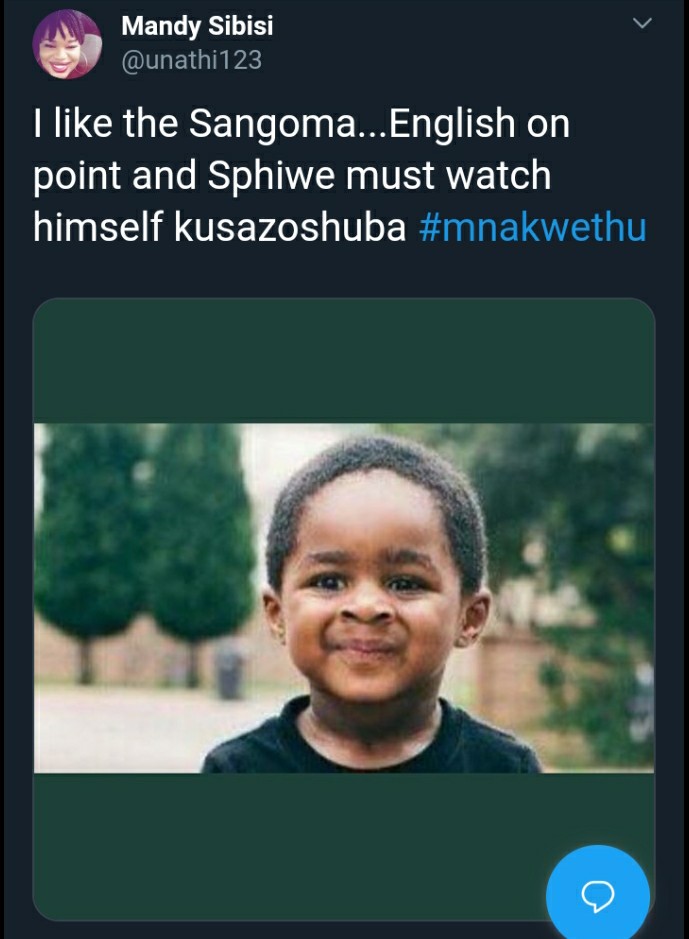The width and height of the screenshot is (689, 939).
Task: Click the blue hashtag text ending the tweet
Action: pyautogui.click(x=533, y=228)
